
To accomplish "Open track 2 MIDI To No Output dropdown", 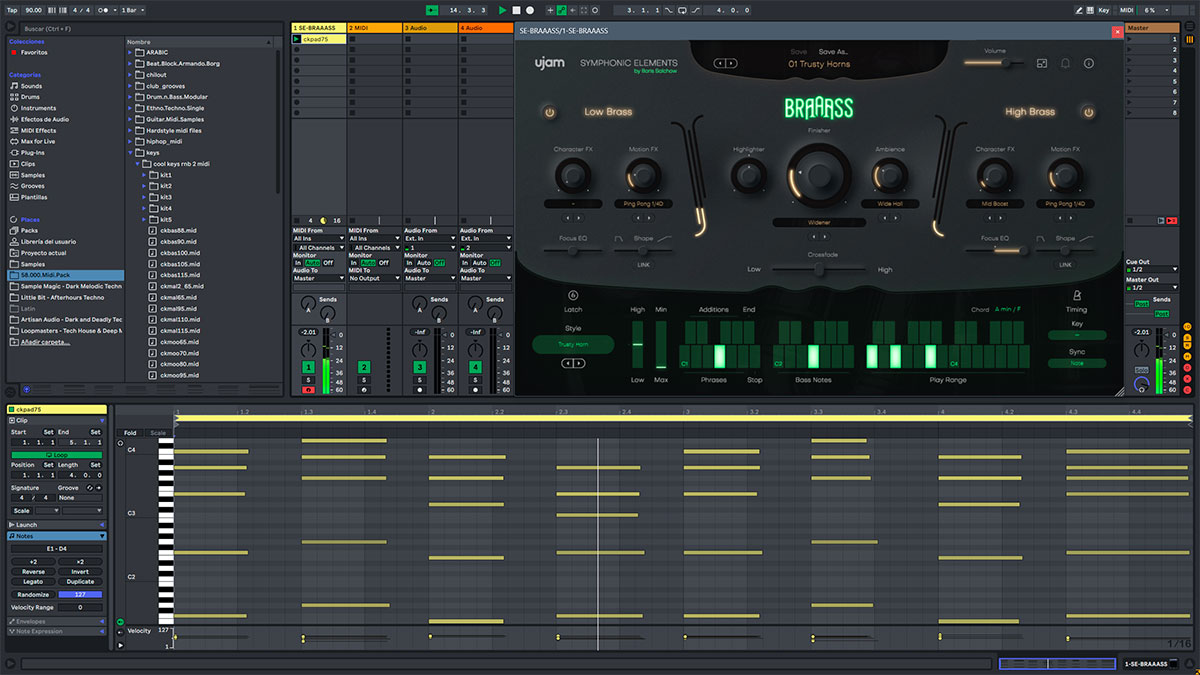I will point(374,278).
